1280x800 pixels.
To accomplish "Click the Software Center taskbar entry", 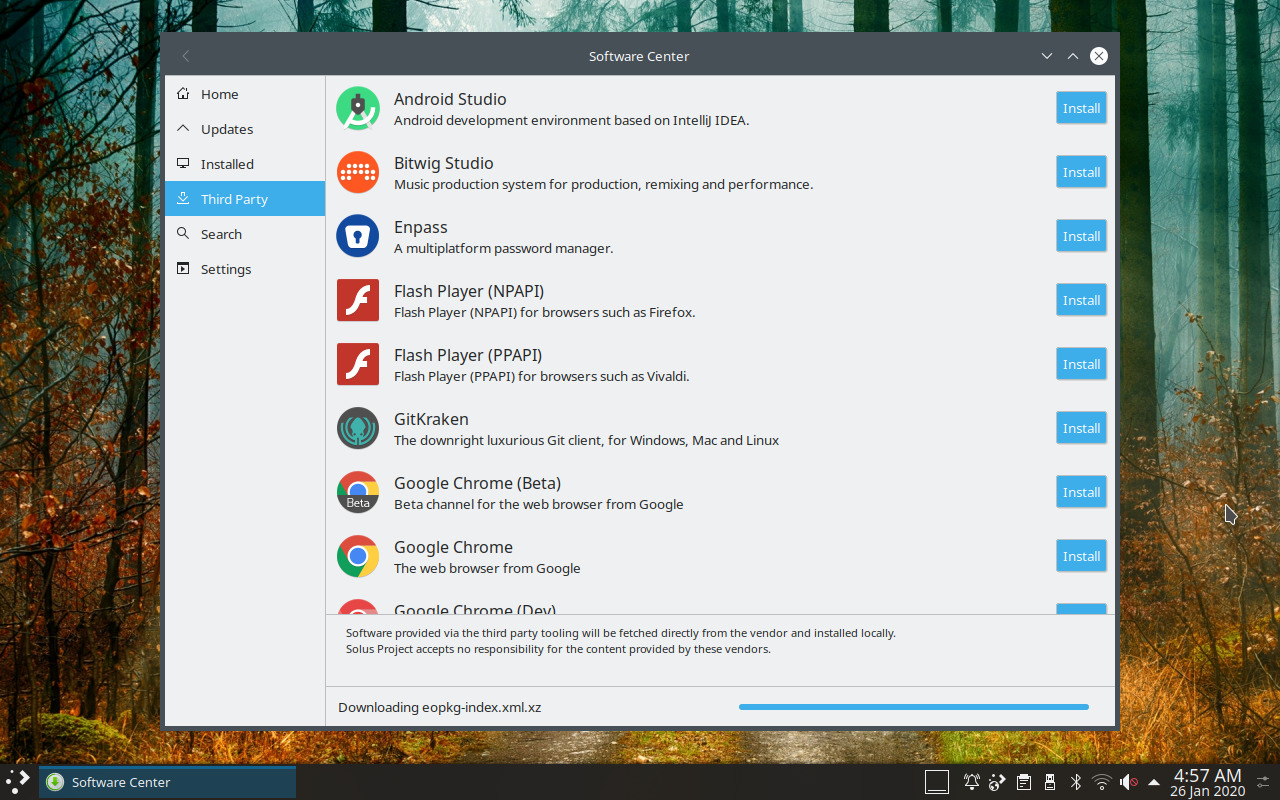I will (x=167, y=782).
